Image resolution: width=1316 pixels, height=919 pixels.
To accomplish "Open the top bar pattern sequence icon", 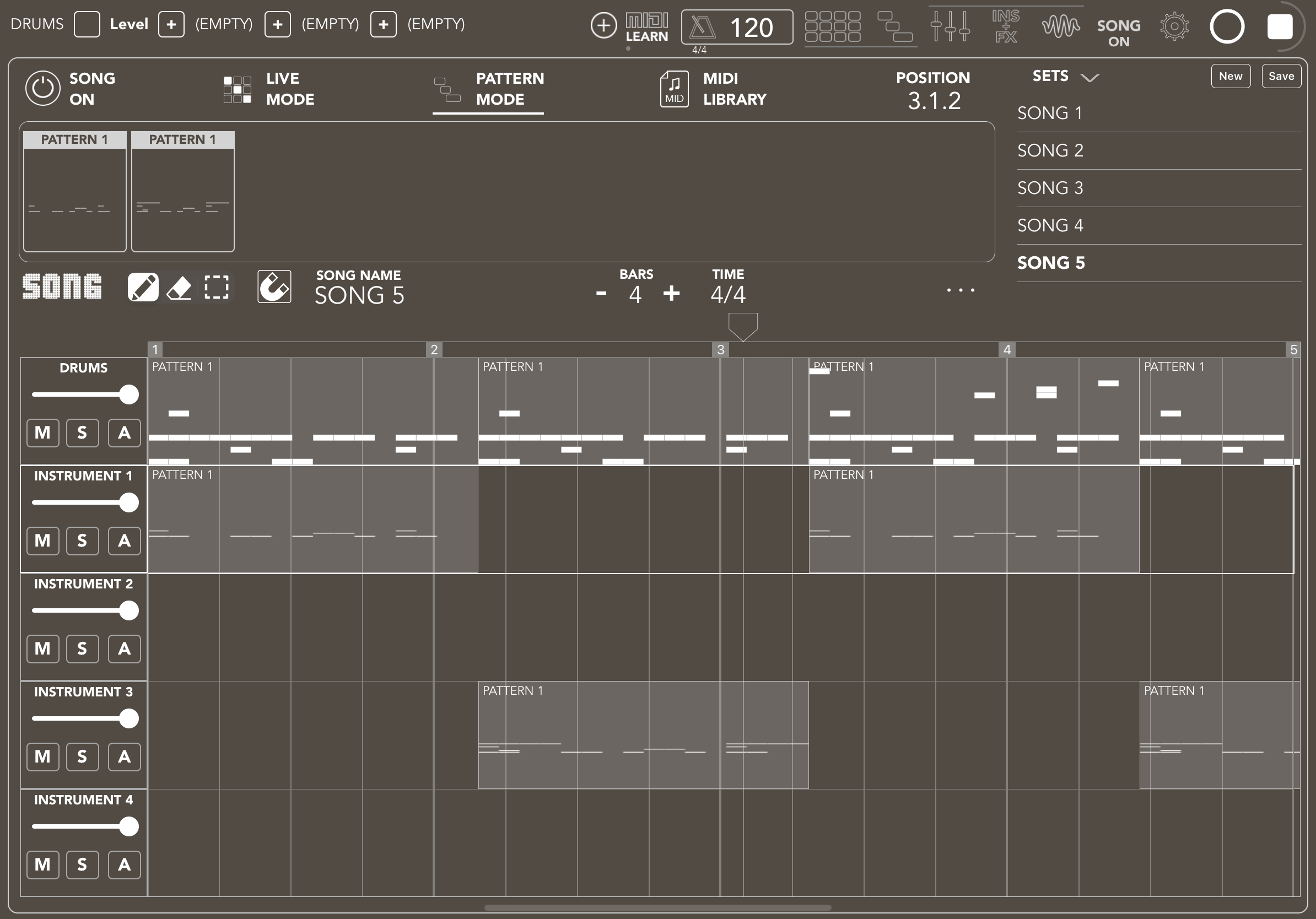I will pyautogui.click(x=895, y=26).
